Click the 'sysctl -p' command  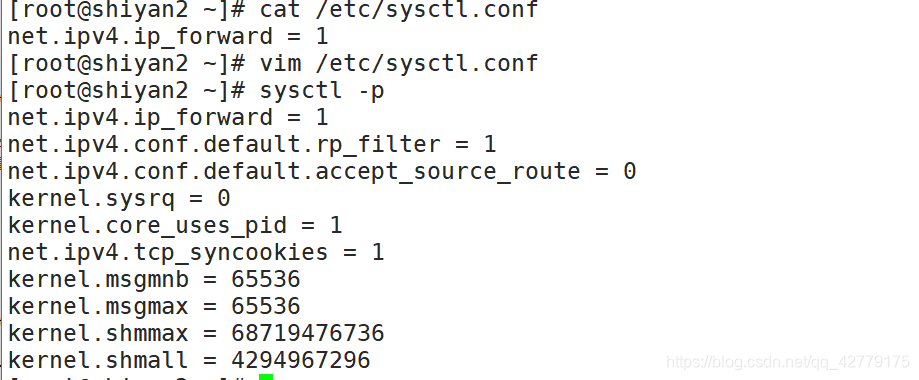click(x=322, y=91)
